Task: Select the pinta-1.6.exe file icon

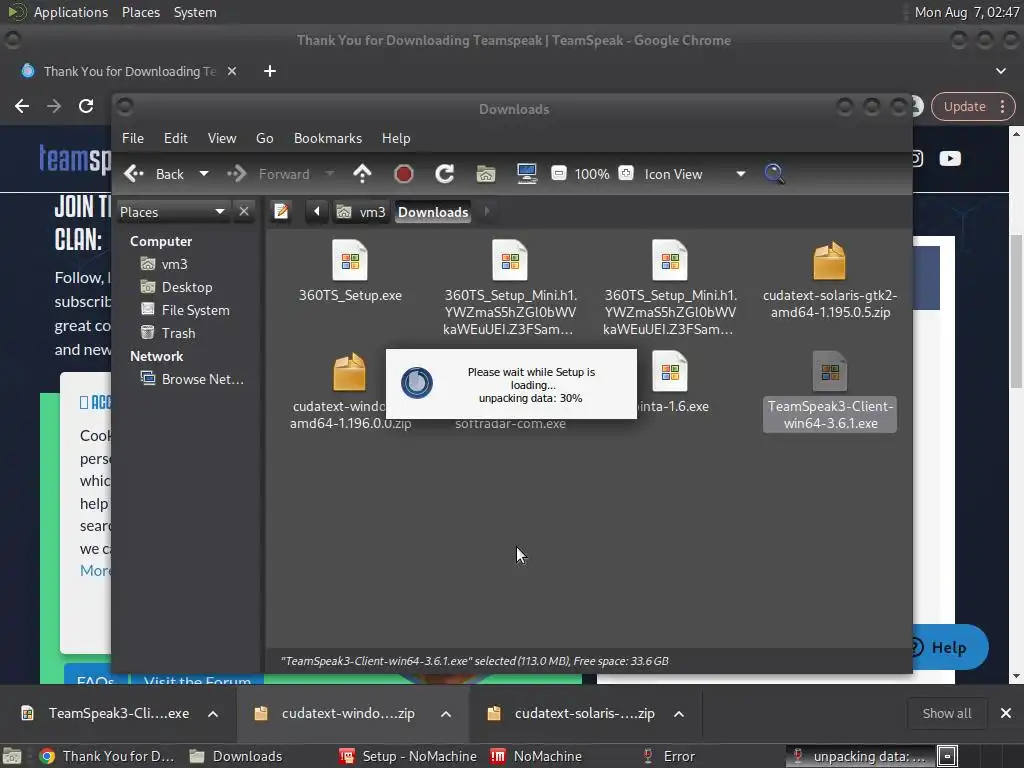Action: [x=670, y=372]
